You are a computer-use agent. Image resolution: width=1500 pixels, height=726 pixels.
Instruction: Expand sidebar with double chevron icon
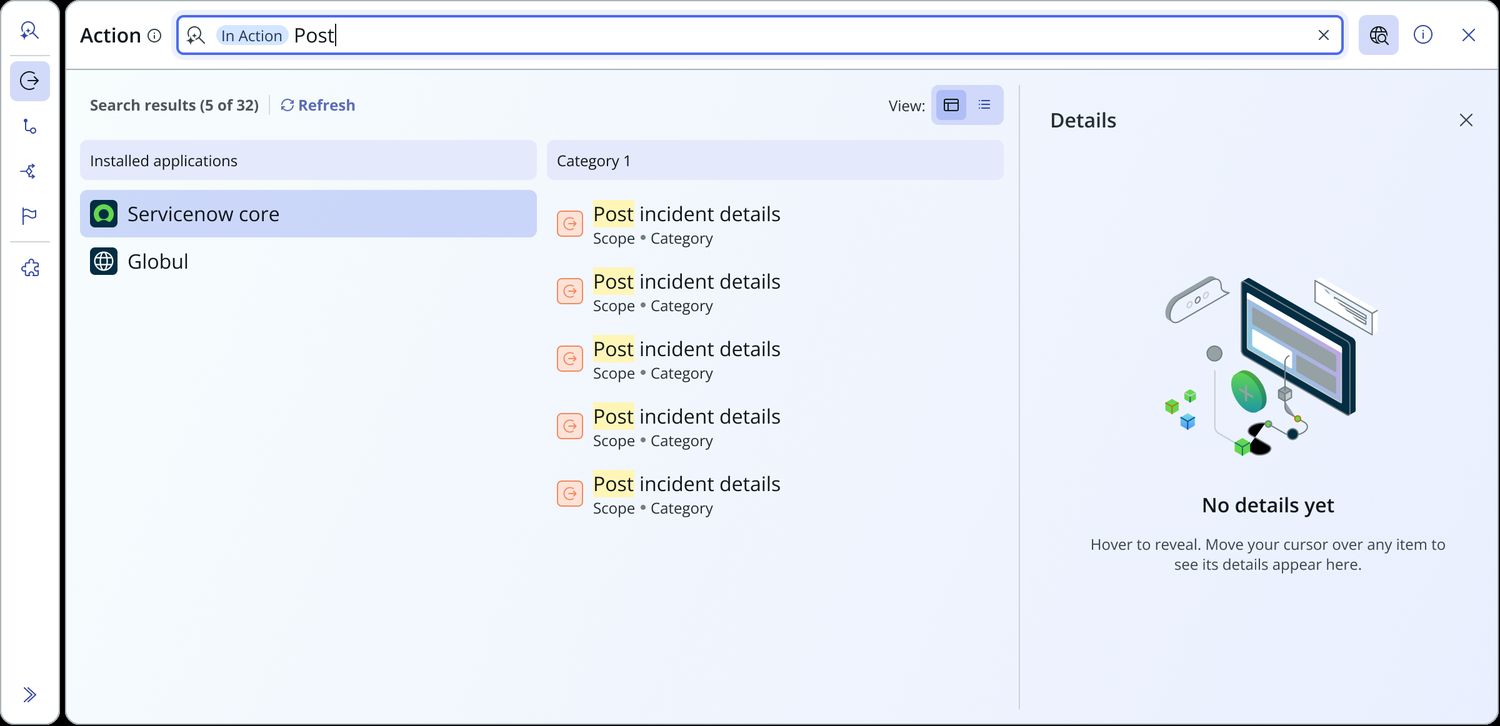click(x=30, y=695)
